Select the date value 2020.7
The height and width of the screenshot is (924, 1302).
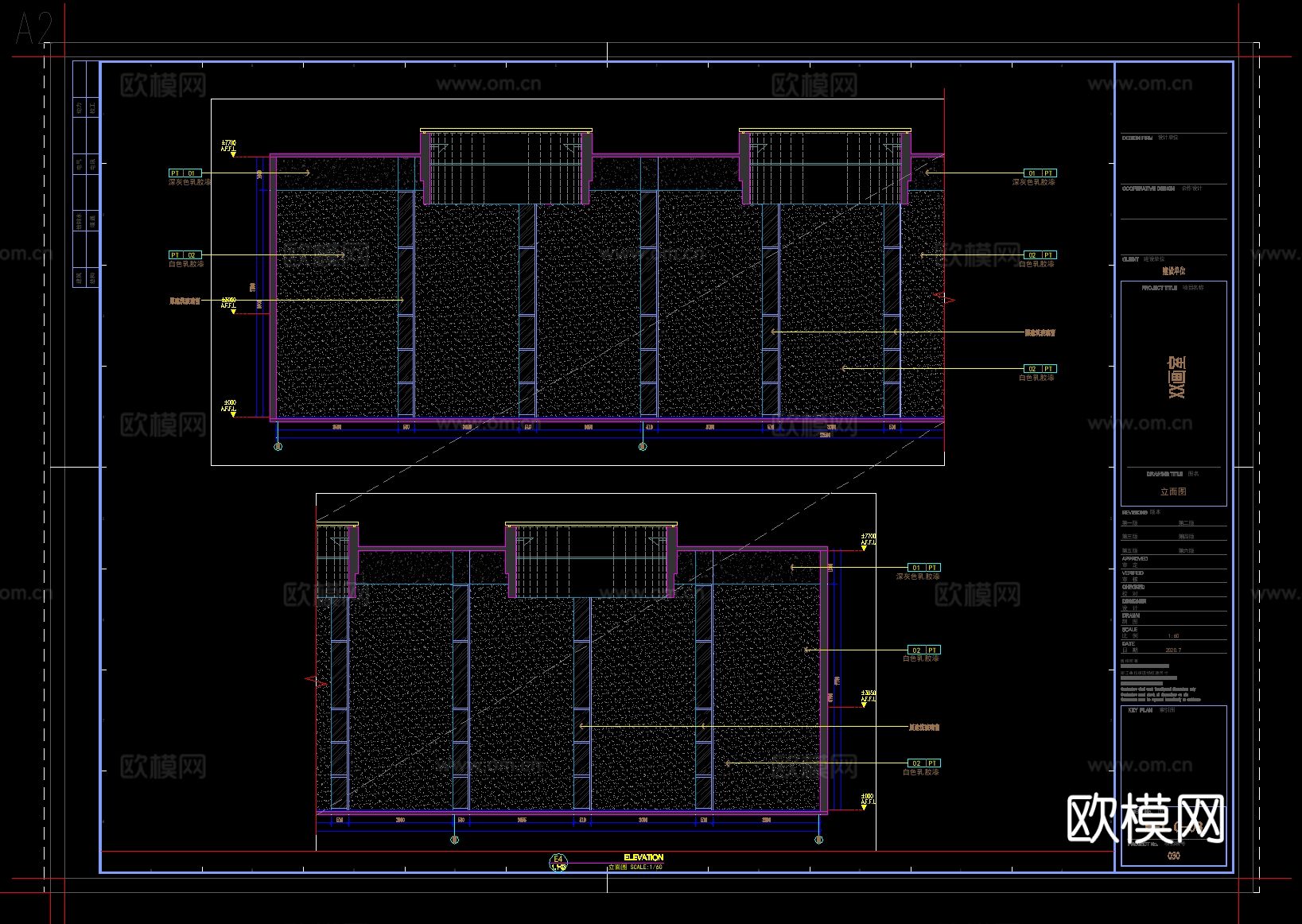(1173, 650)
